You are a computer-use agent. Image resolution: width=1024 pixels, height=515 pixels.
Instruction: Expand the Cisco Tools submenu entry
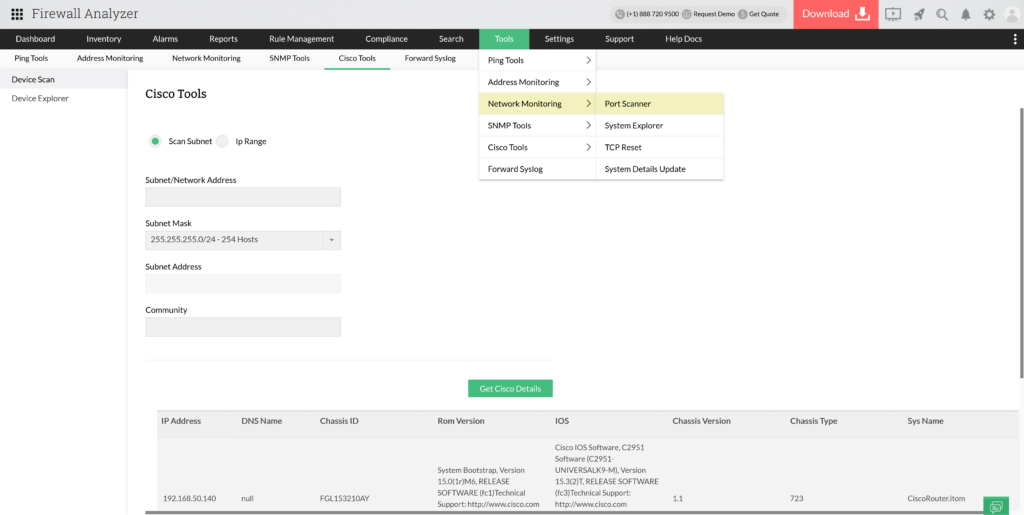[537, 148]
